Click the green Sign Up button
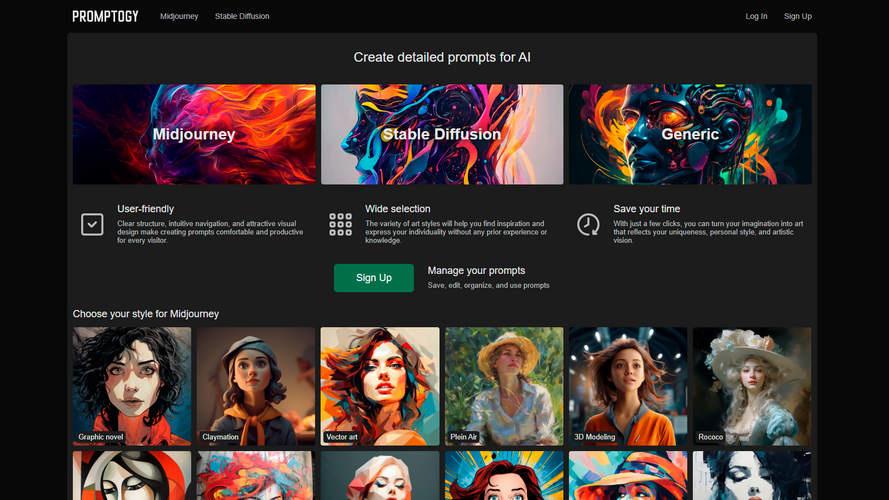889x500 pixels. tap(374, 278)
